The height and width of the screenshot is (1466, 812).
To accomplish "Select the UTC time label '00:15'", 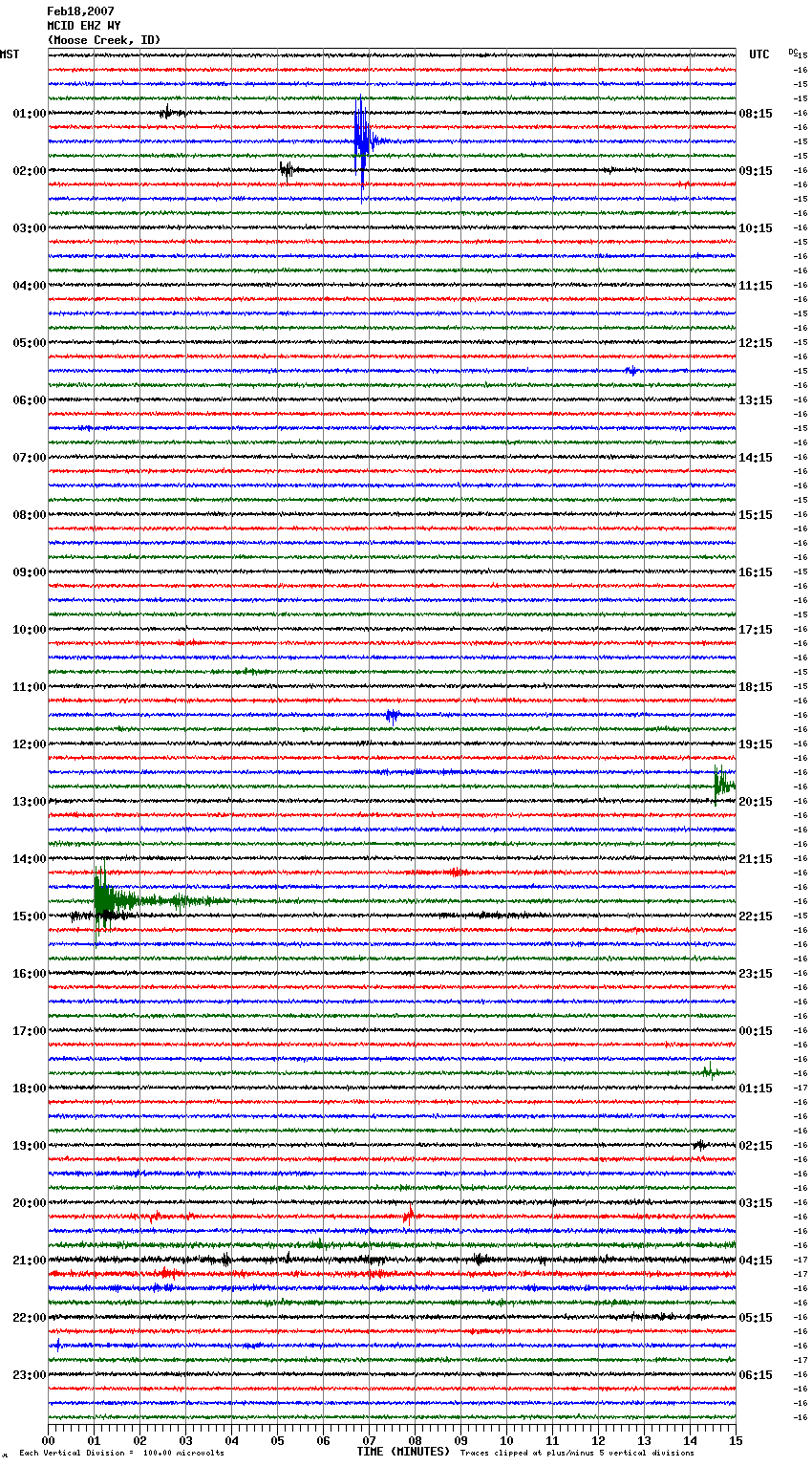I will (756, 1031).
